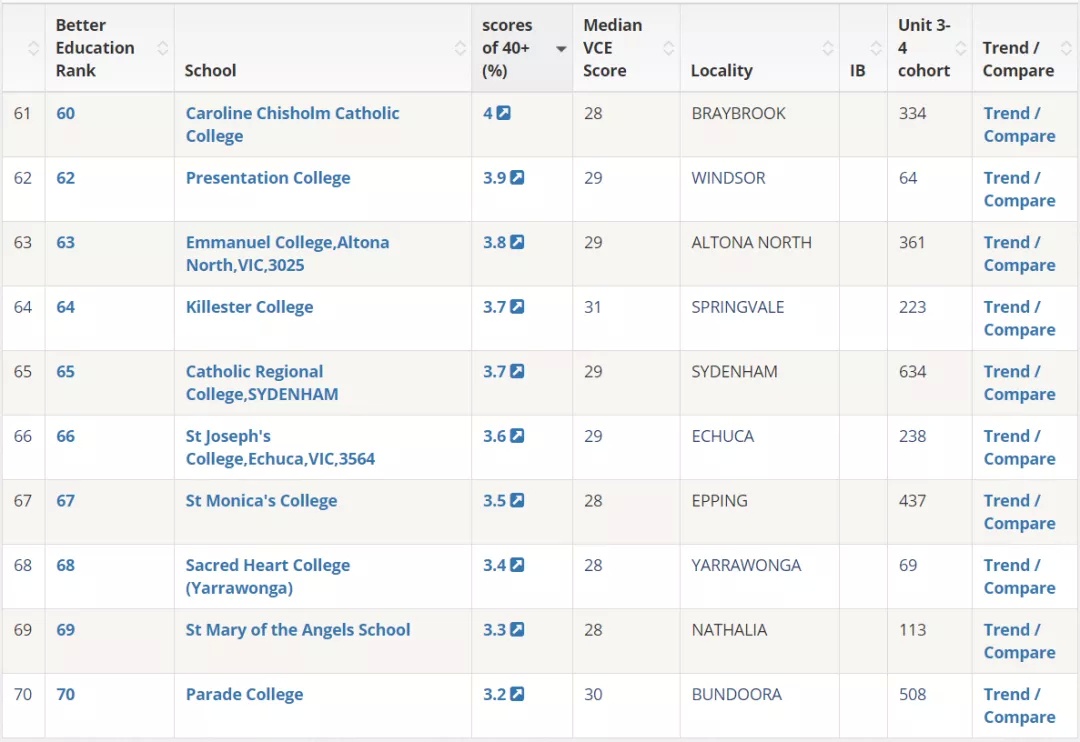Open St Joseph's College Echuca link

click(280, 447)
